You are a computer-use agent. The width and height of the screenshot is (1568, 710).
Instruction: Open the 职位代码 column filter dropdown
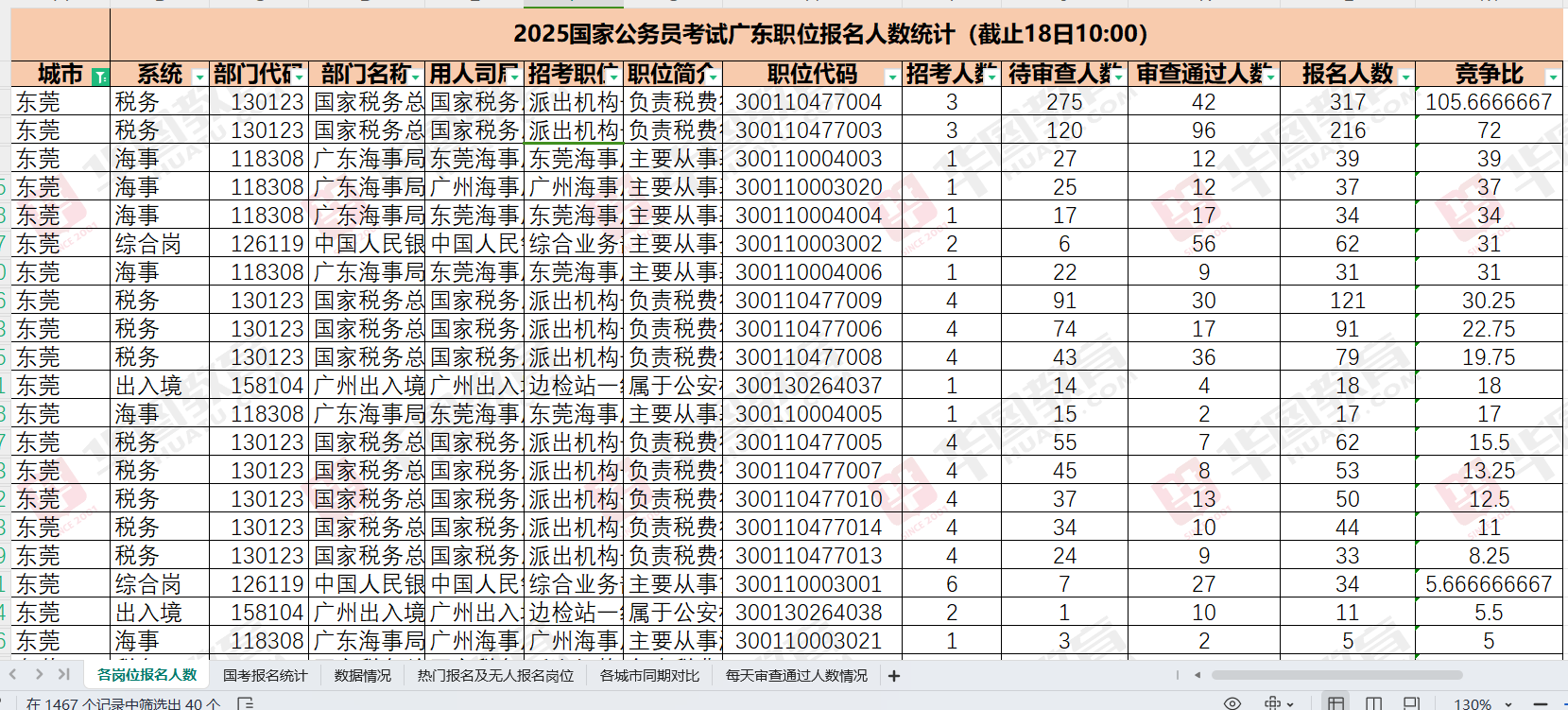click(892, 77)
